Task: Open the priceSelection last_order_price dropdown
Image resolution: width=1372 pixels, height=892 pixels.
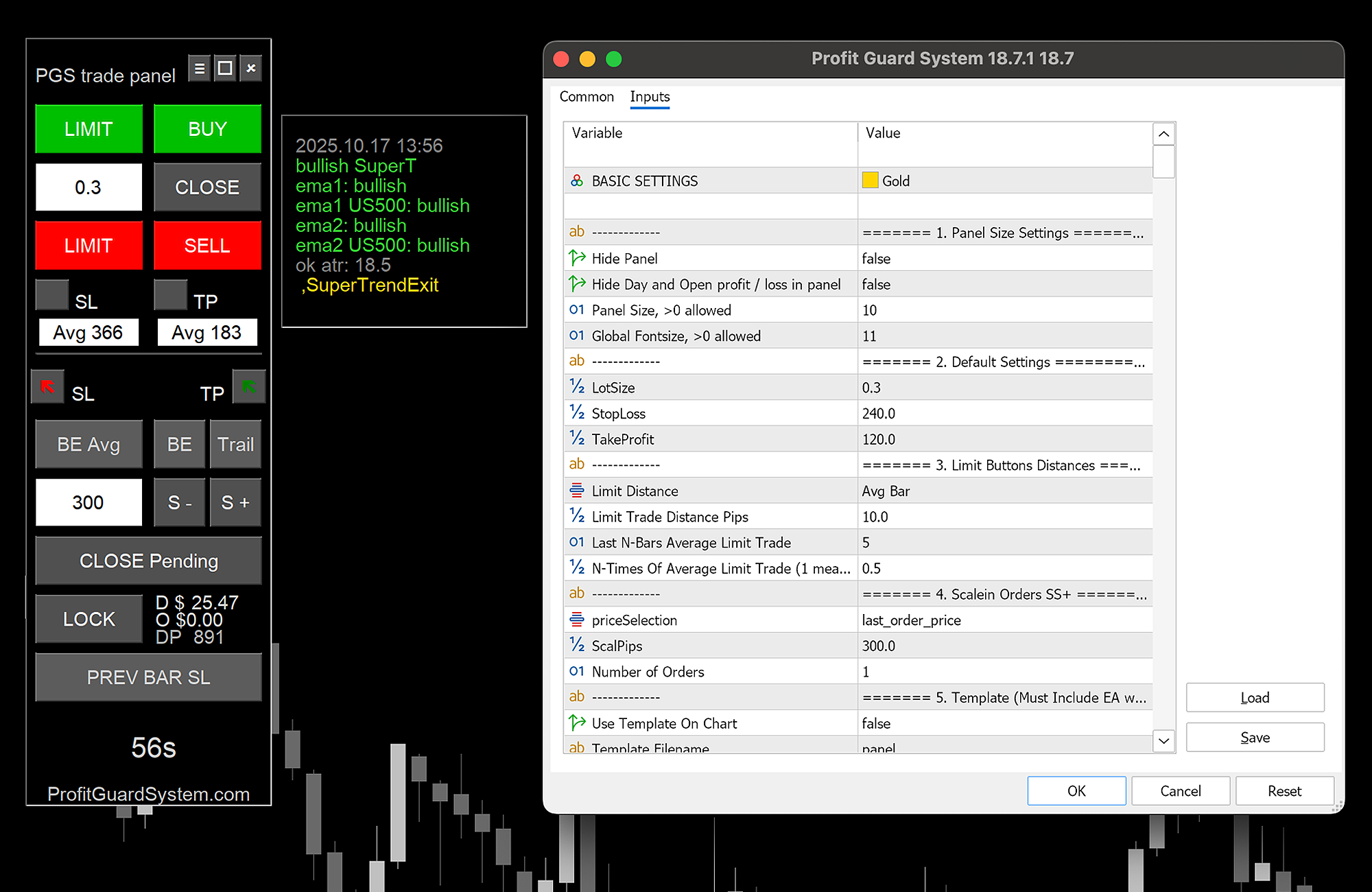Action: (x=911, y=620)
